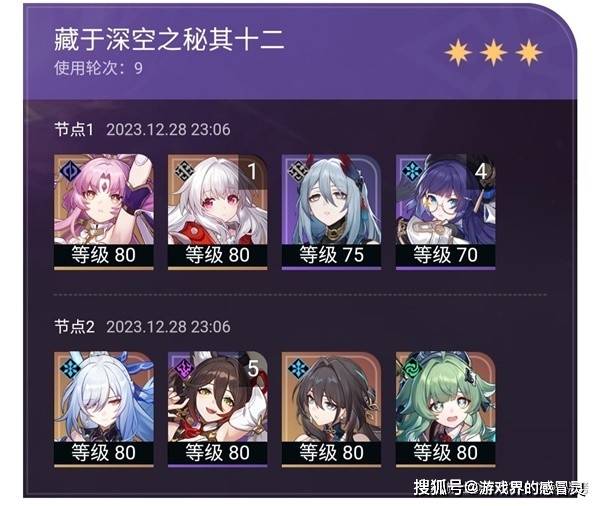Viewport: 600px width, 506px height.
Task: Click the 等级 75 level label
Action: pos(331,255)
